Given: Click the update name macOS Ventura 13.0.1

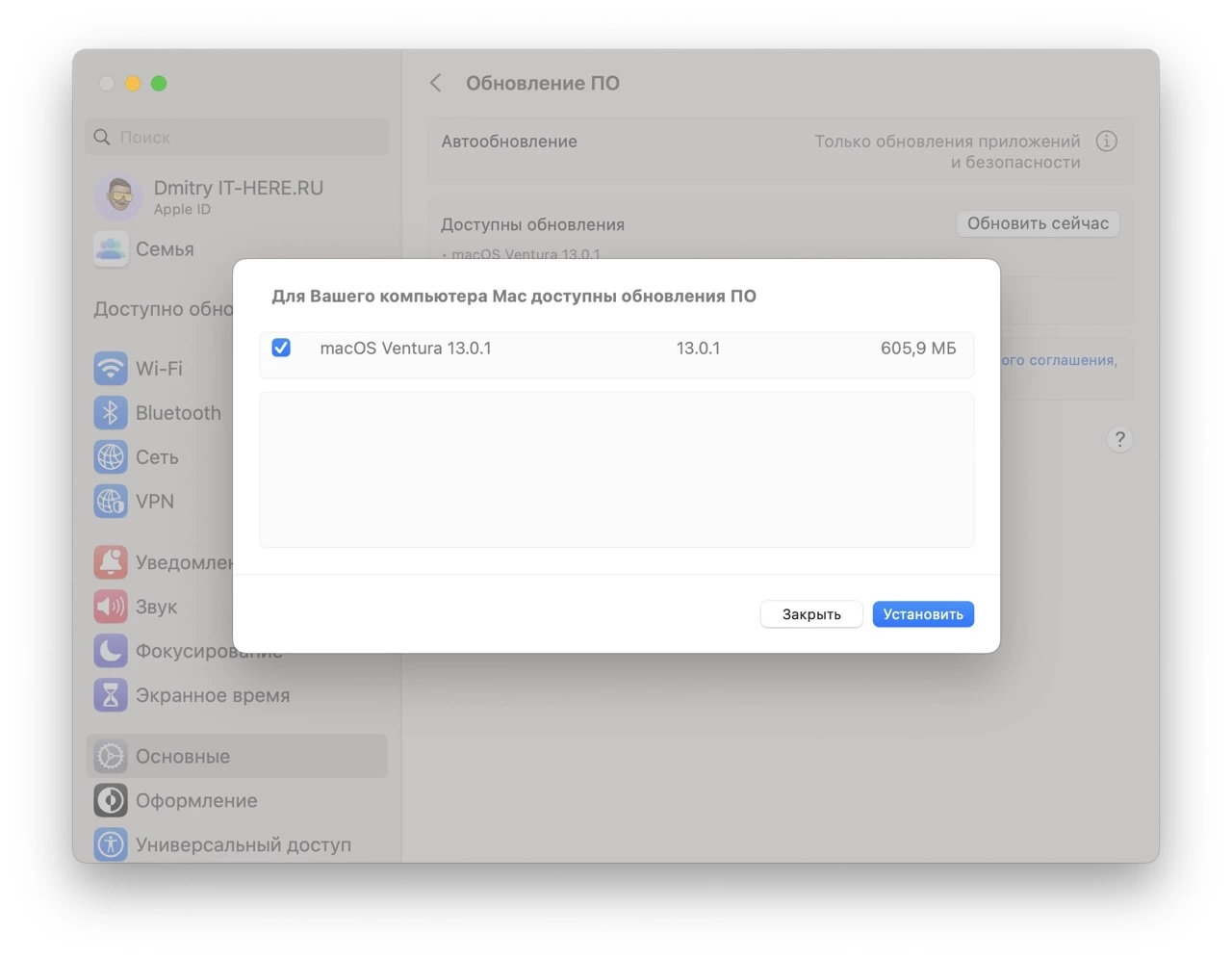Looking at the screenshot, I should tap(405, 349).
